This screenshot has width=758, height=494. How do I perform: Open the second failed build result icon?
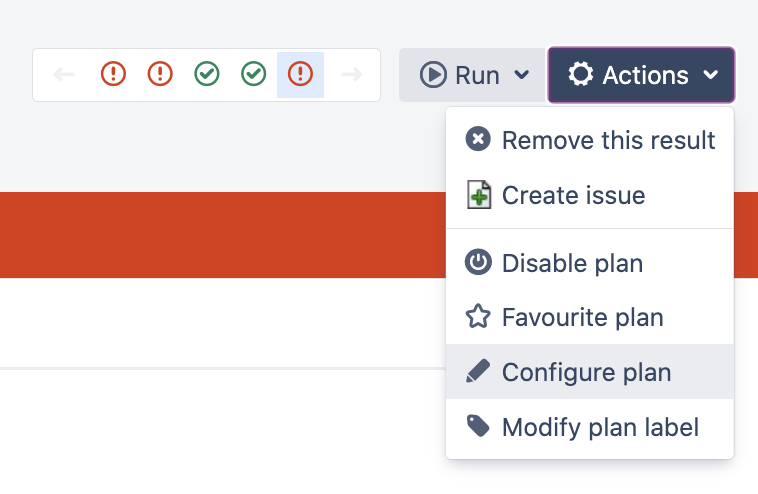[160, 75]
